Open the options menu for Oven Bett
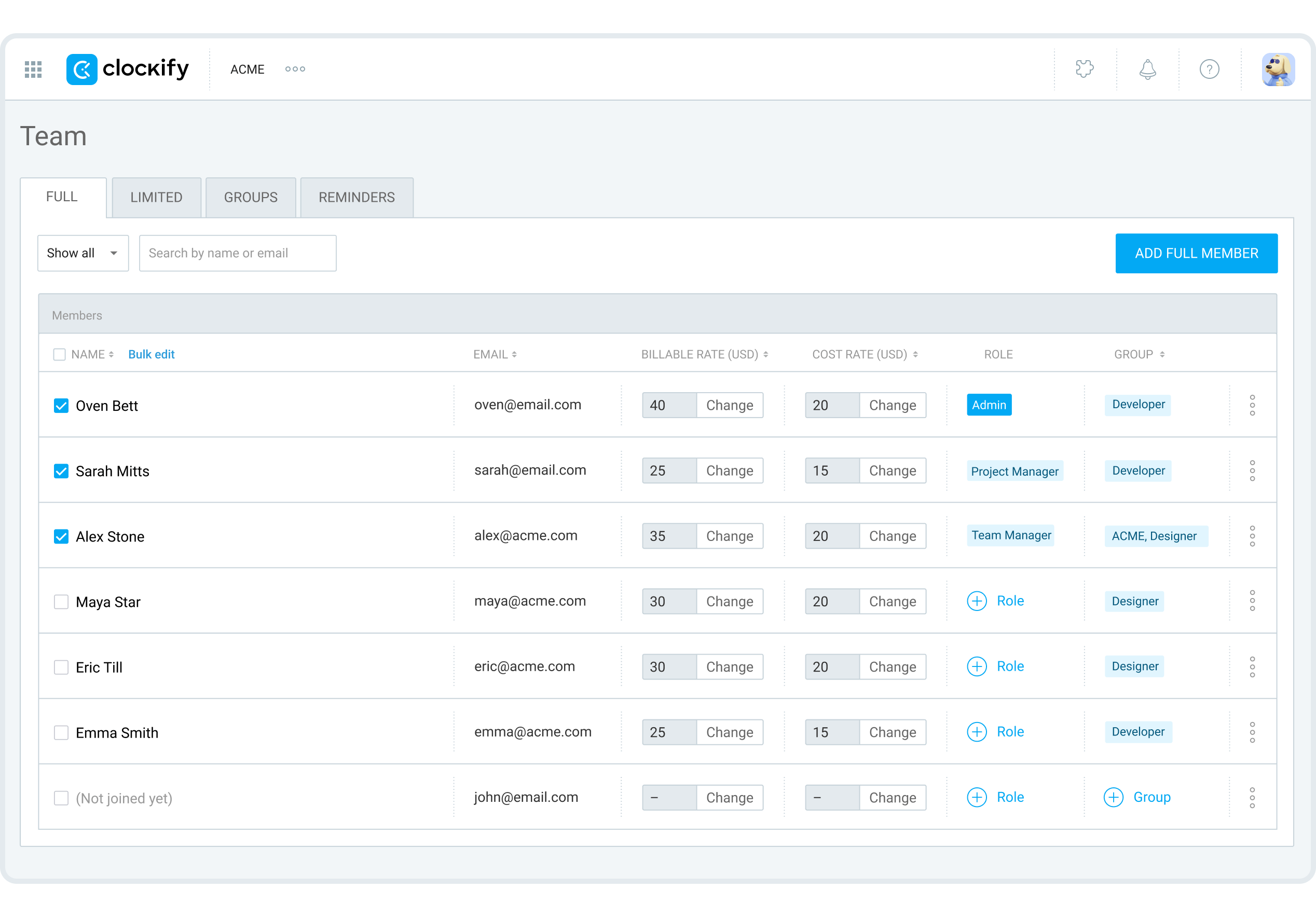This screenshot has width=1316, height=917. coord(1252,405)
